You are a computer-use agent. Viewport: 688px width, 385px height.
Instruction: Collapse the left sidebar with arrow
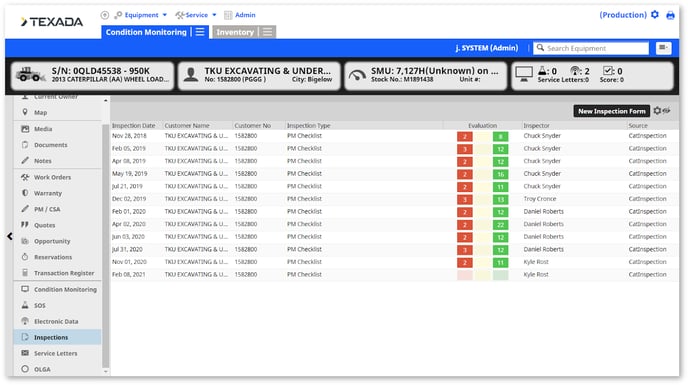[x=10, y=236]
